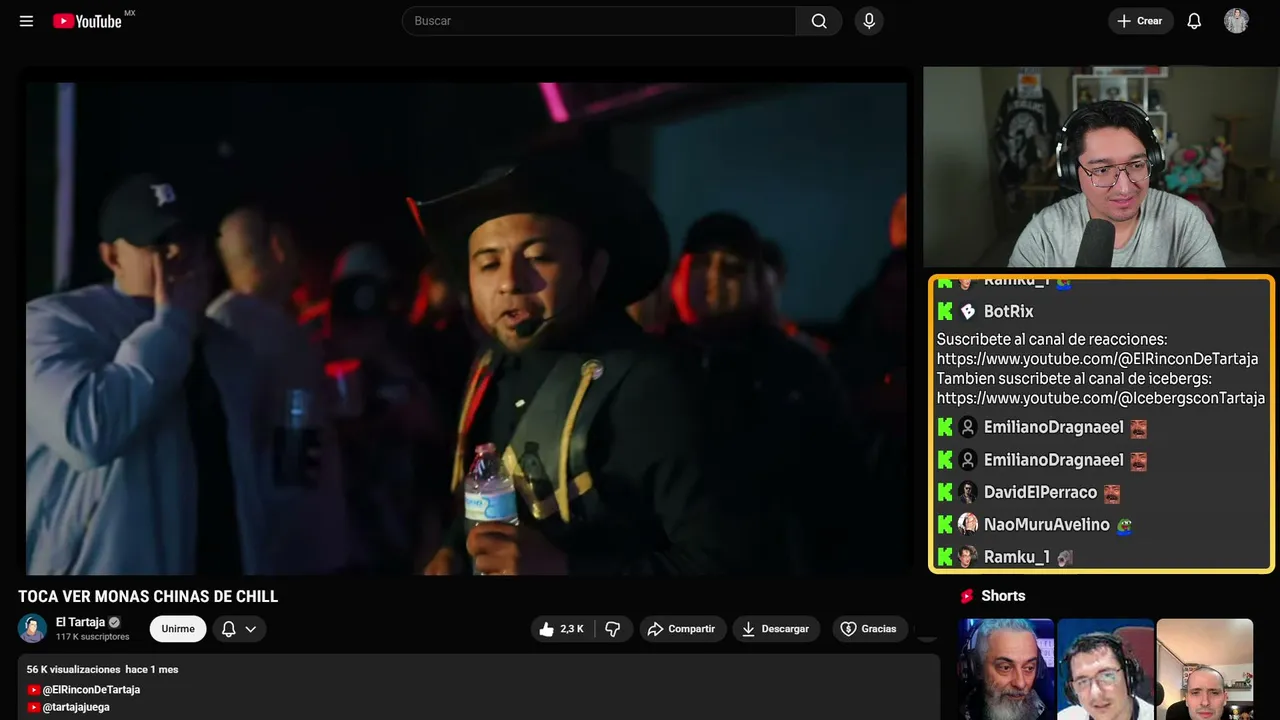This screenshot has height=720, width=1280.
Task: Select the video title TOCA VER MONAS CHINAS DE CHILL
Action: click(x=148, y=597)
